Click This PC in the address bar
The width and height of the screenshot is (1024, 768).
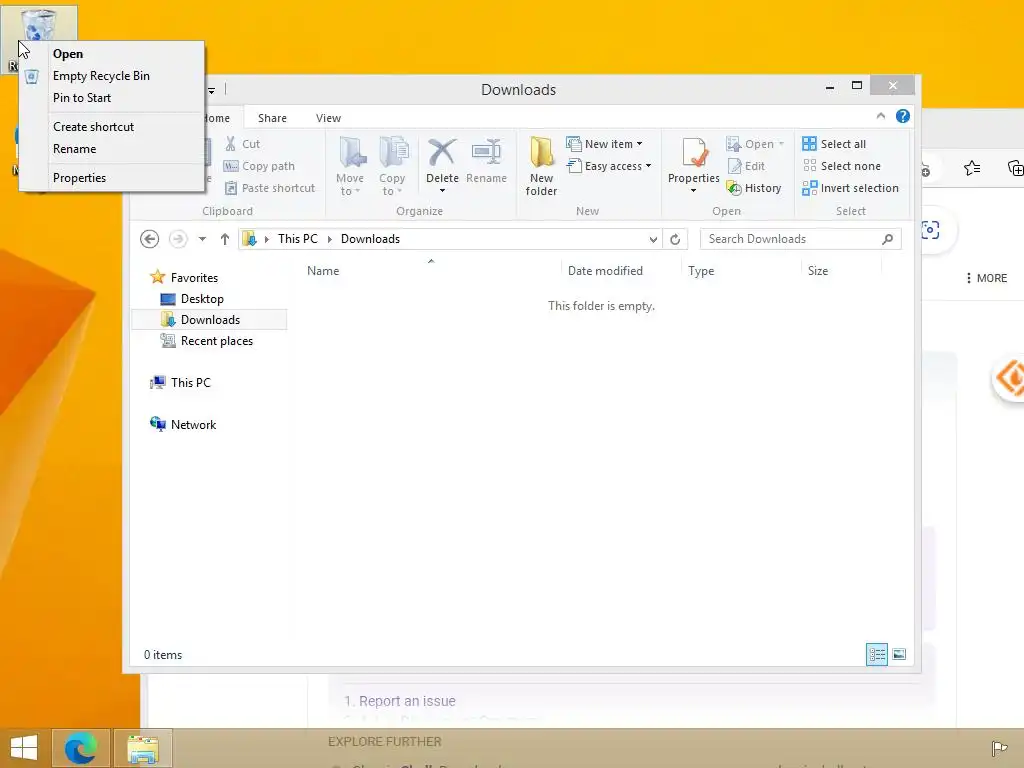pyautogui.click(x=298, y=239)
